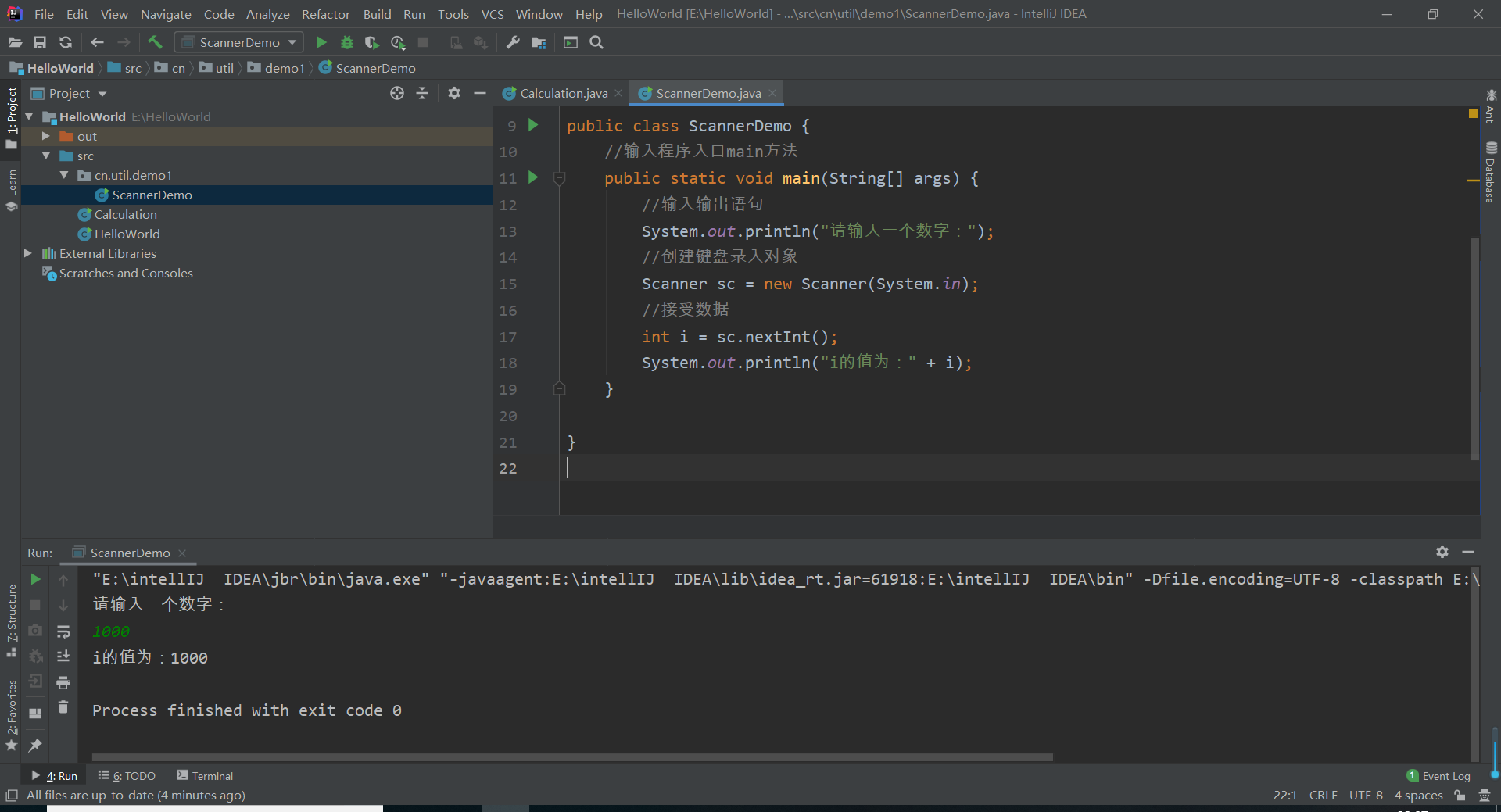
Task: Start debugging with the bug icon
Action: pos(347,42)
